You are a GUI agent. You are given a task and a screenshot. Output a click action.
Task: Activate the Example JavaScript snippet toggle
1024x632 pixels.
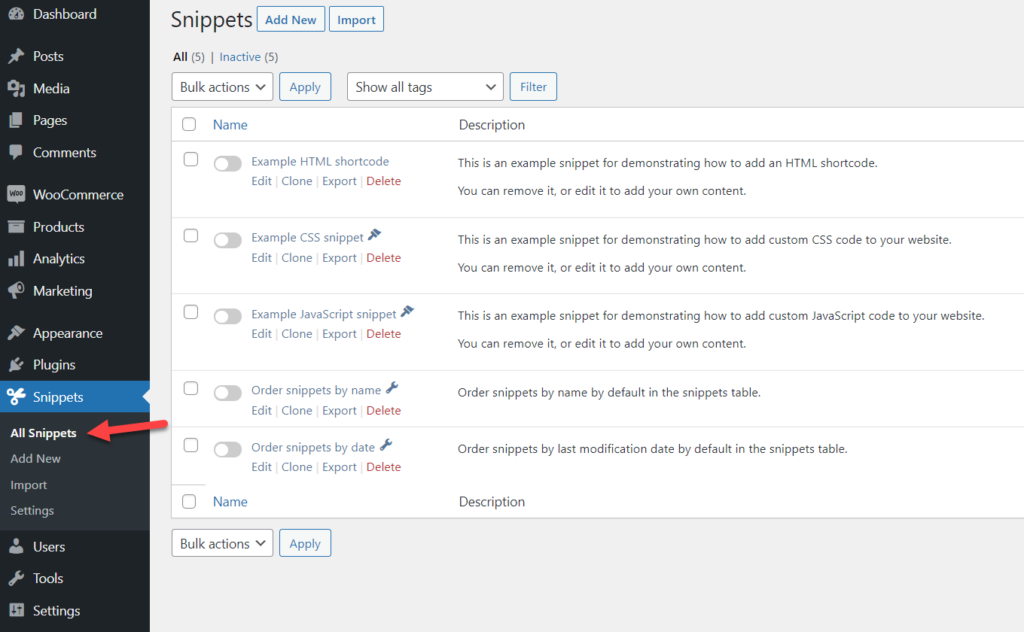coord(227,316)
